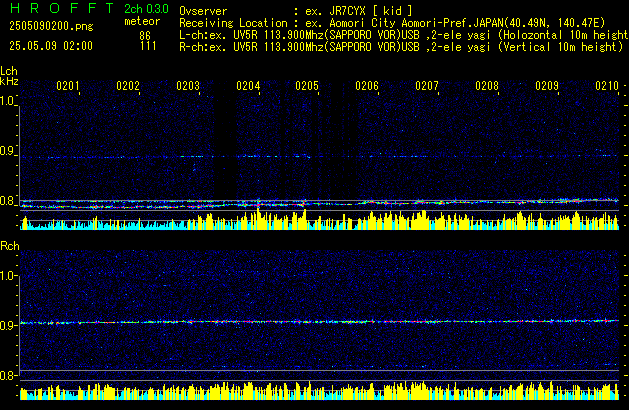Click the Rch 1.0 kHz axis label
629x410 pixels.
pyautogui.click(x=7, y=276)
